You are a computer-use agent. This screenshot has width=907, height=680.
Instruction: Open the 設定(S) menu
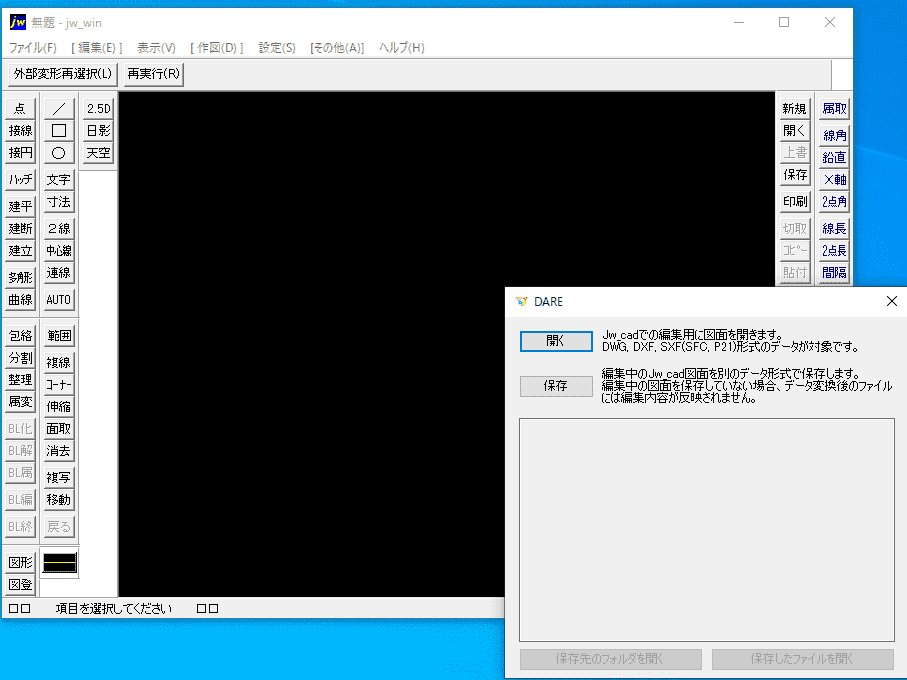click(276, 48)
